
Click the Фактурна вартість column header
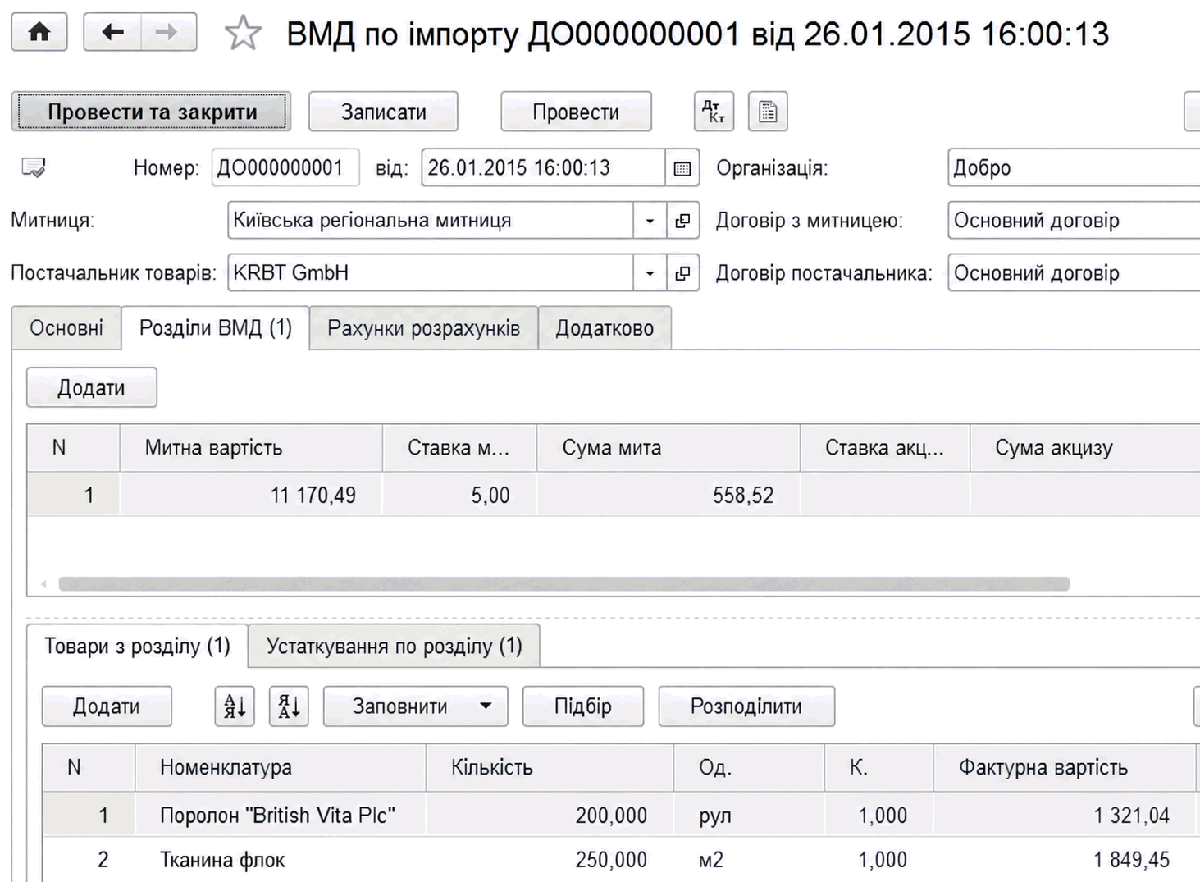1063,768
